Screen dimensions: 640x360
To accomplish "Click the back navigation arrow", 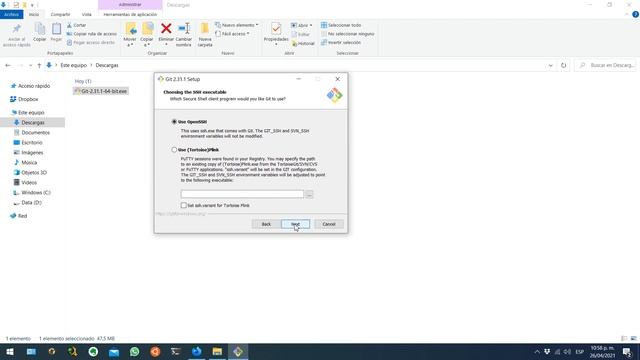I will (x=8, y=65).
